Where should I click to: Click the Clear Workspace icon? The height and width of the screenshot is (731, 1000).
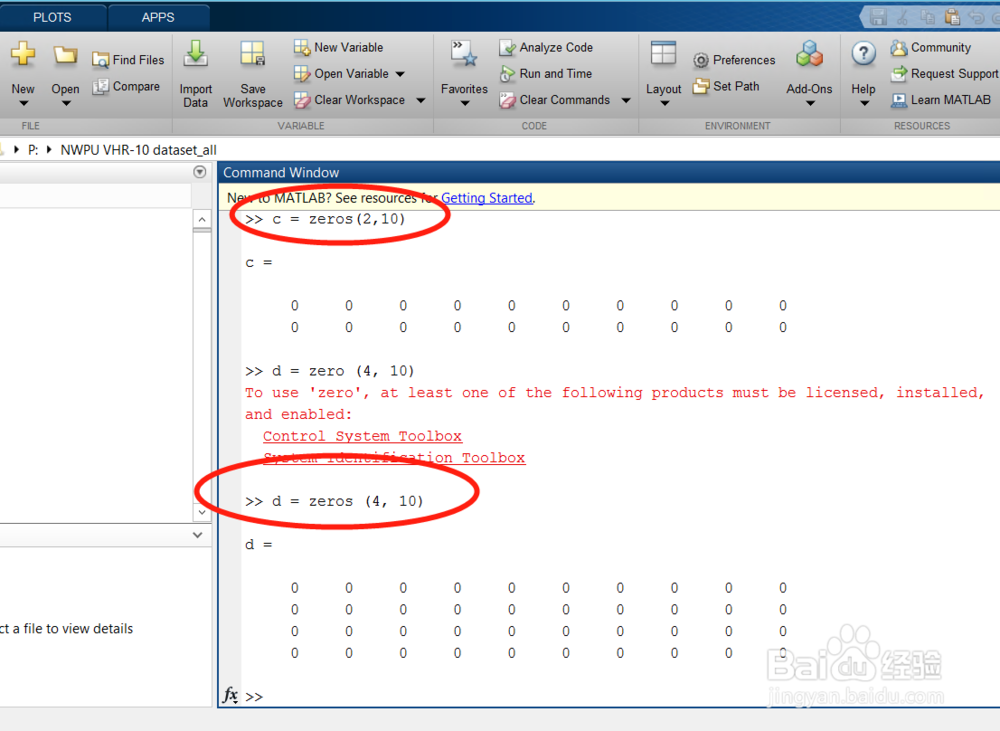(302, 100)
